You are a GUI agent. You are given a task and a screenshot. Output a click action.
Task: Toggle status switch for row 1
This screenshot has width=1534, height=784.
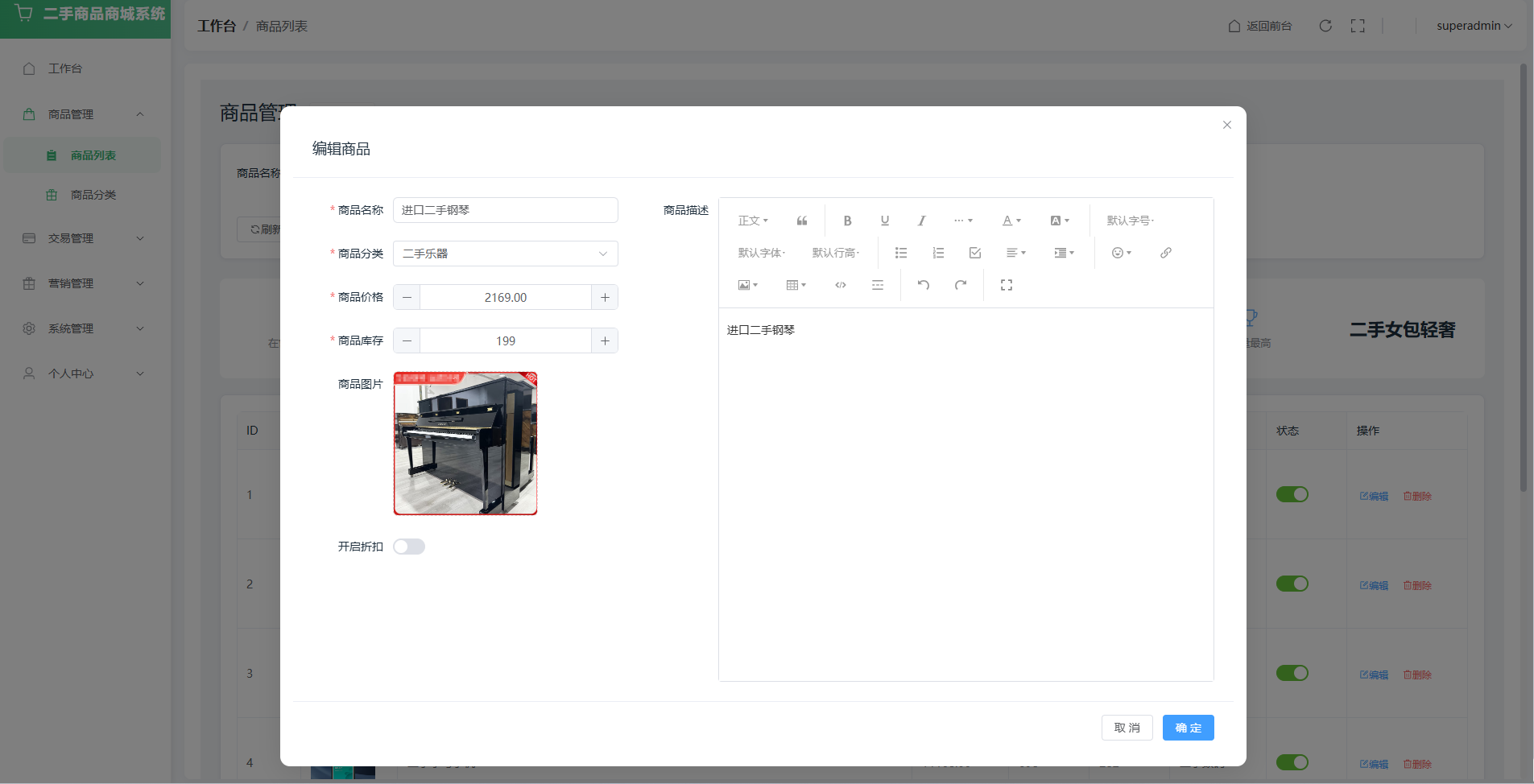(1292, 494)
